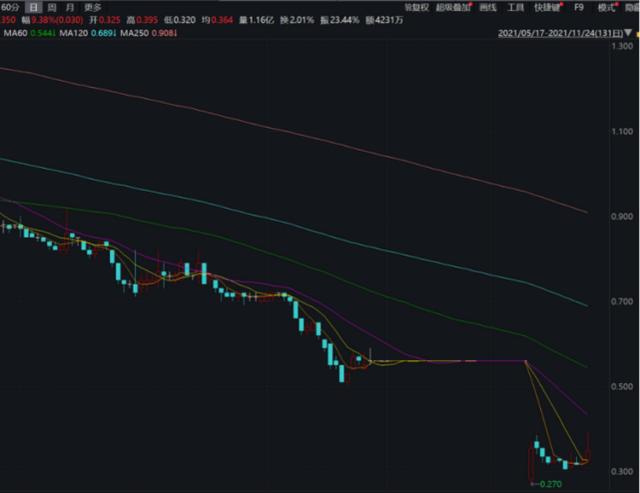Image resolution: width=640 pixels, height=493 pixels.
Task: Open the 更多 periods menu
Action: tap(93, 7)
